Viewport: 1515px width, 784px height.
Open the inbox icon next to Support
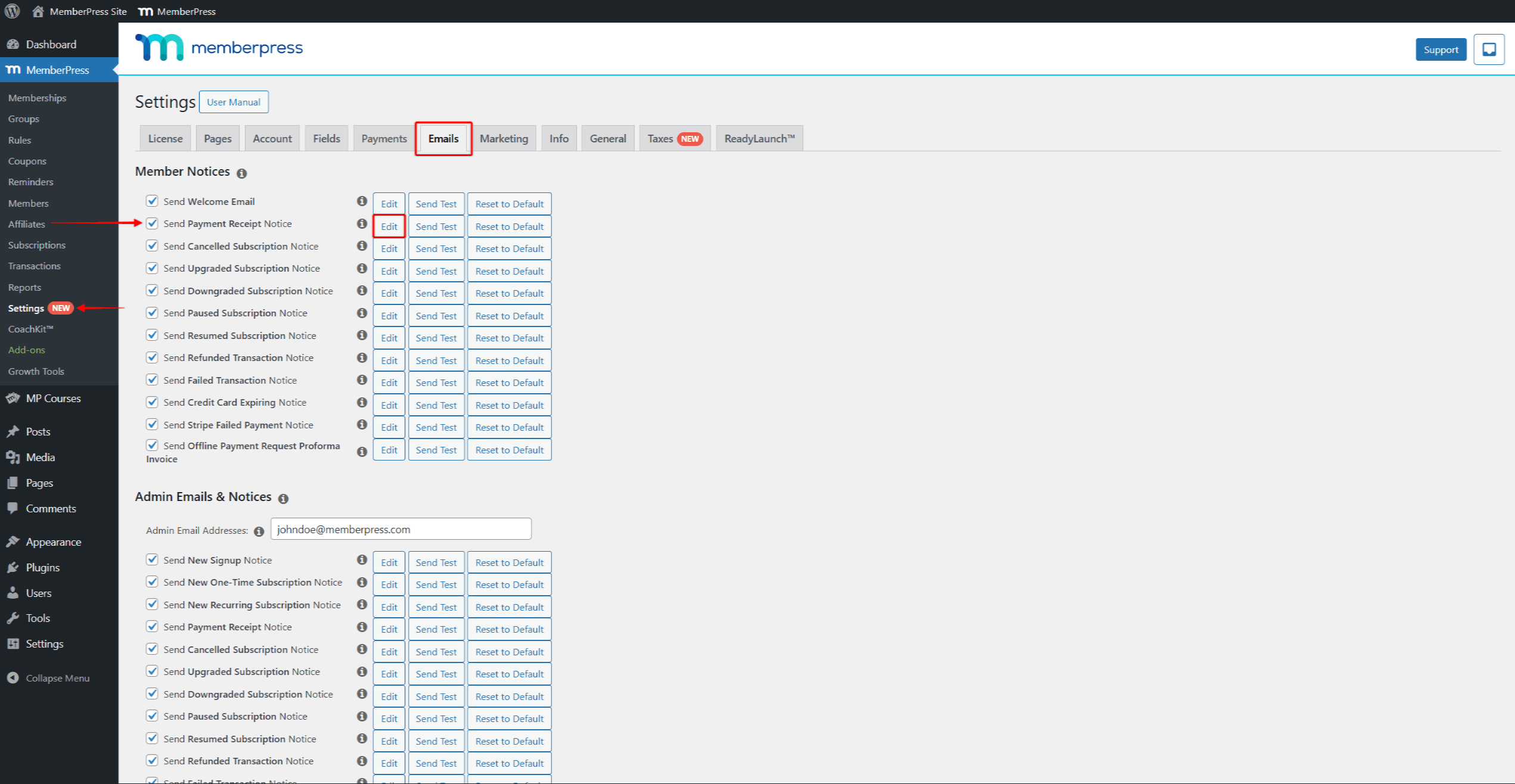tap(1488, 49)
